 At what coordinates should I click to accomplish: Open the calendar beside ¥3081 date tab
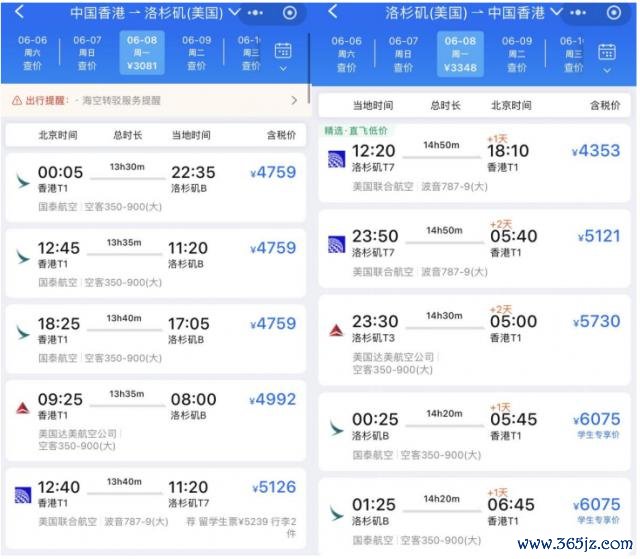click(x=283, y=56)
